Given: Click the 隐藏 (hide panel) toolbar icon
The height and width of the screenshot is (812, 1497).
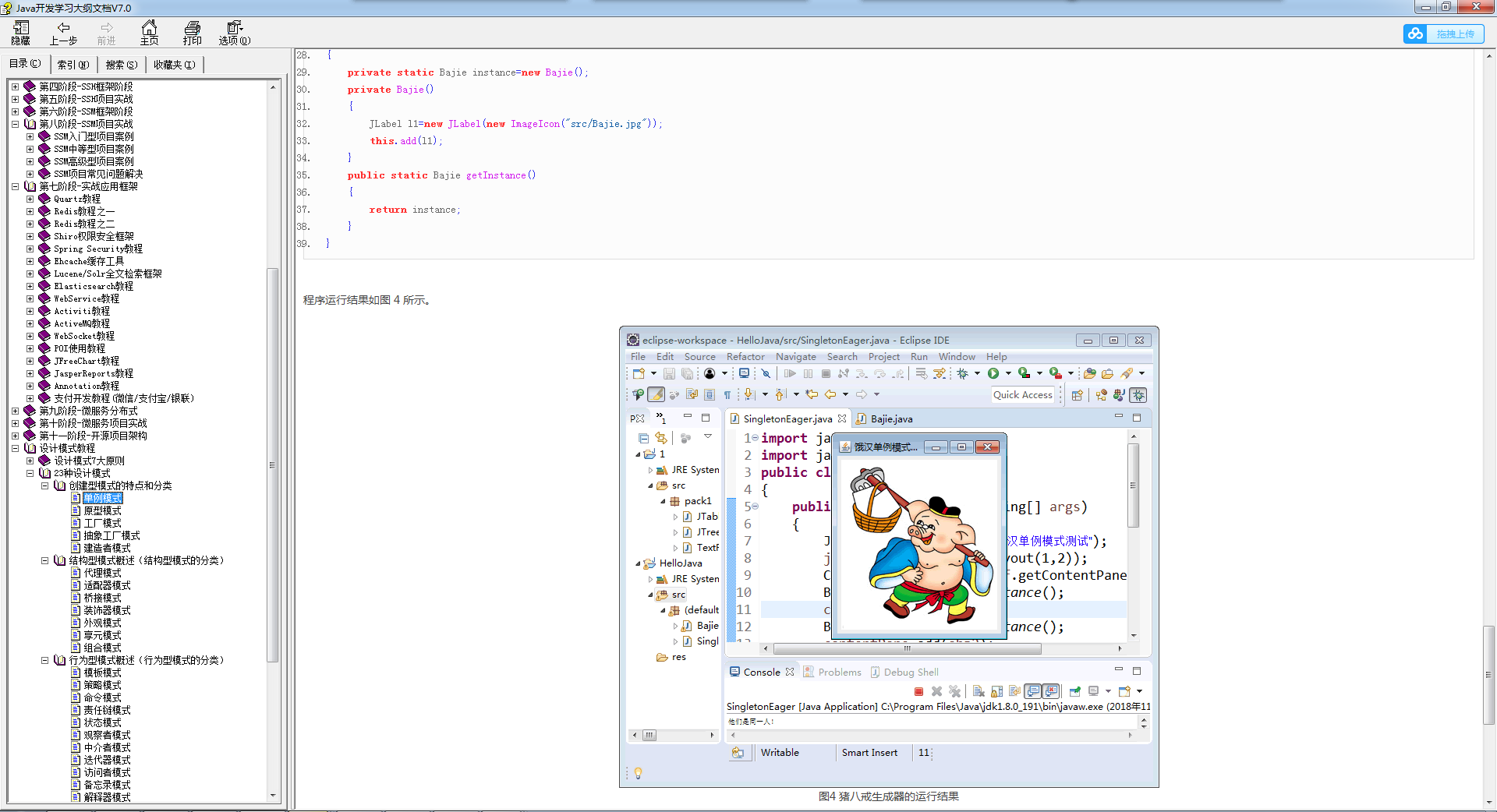Looking at the screenshot, I should click(21, 34).
